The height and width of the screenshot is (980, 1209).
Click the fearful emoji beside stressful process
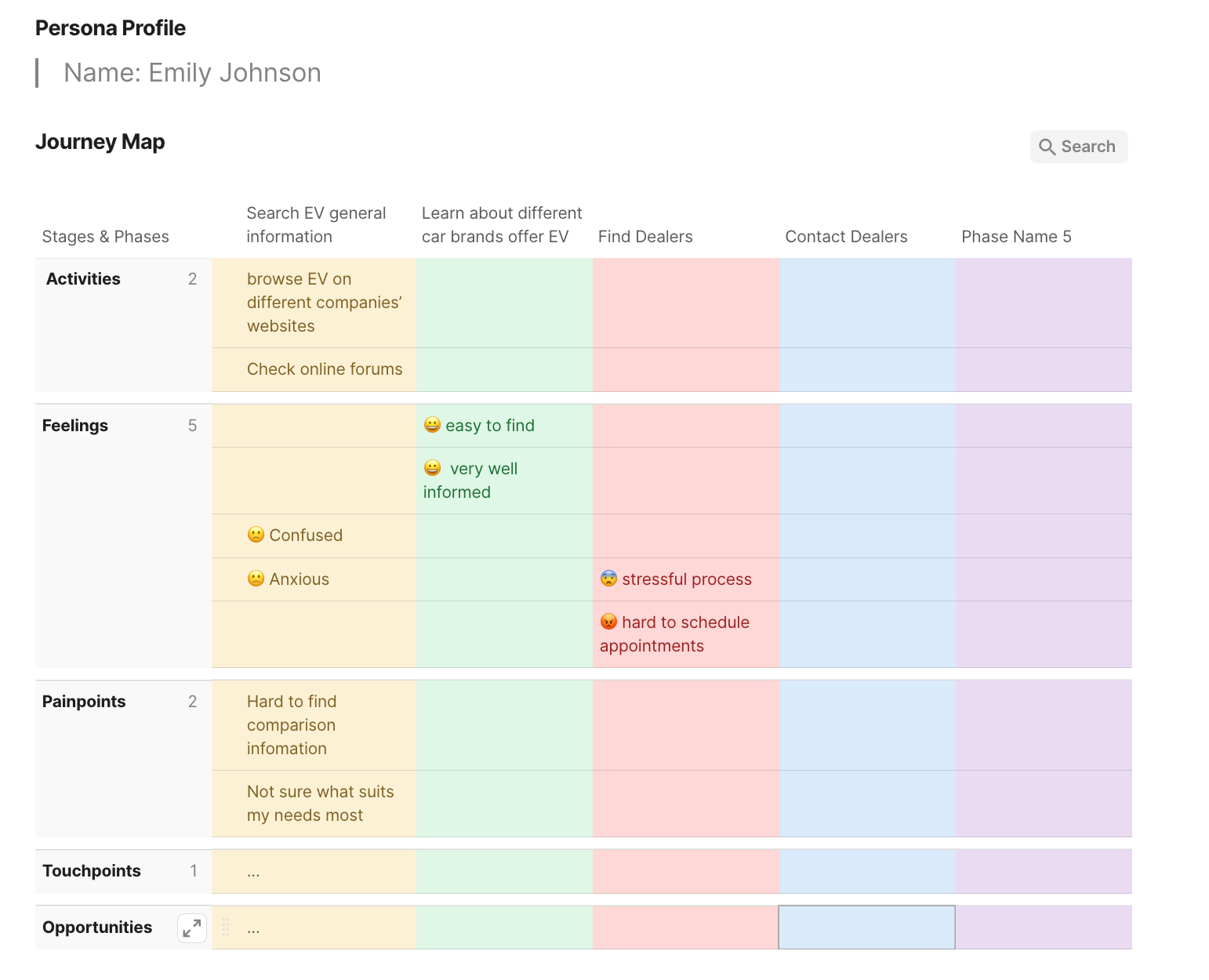[609, 579]
